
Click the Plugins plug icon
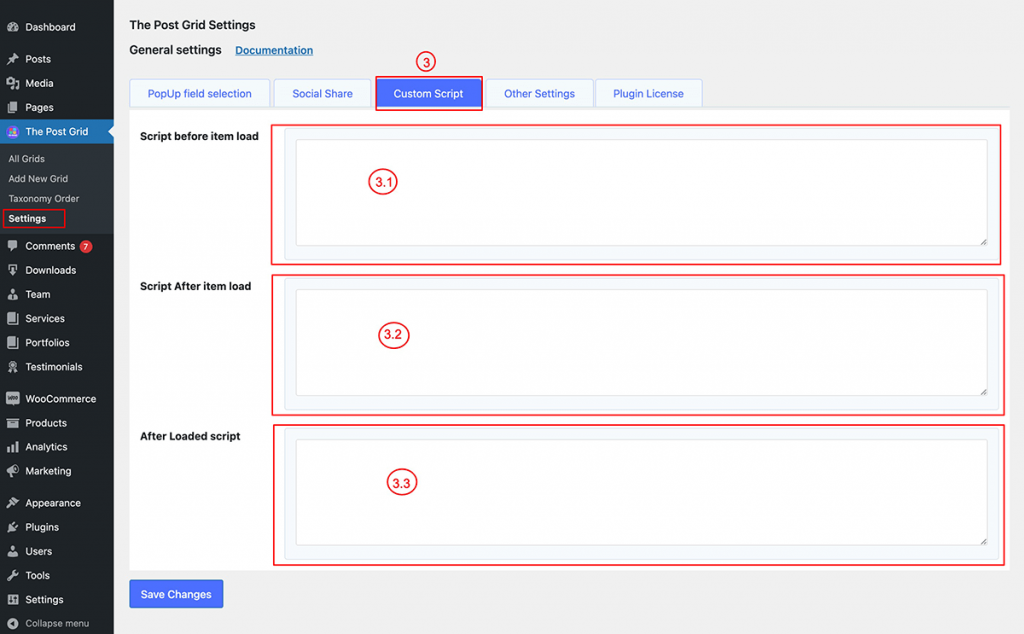point(12,527)
